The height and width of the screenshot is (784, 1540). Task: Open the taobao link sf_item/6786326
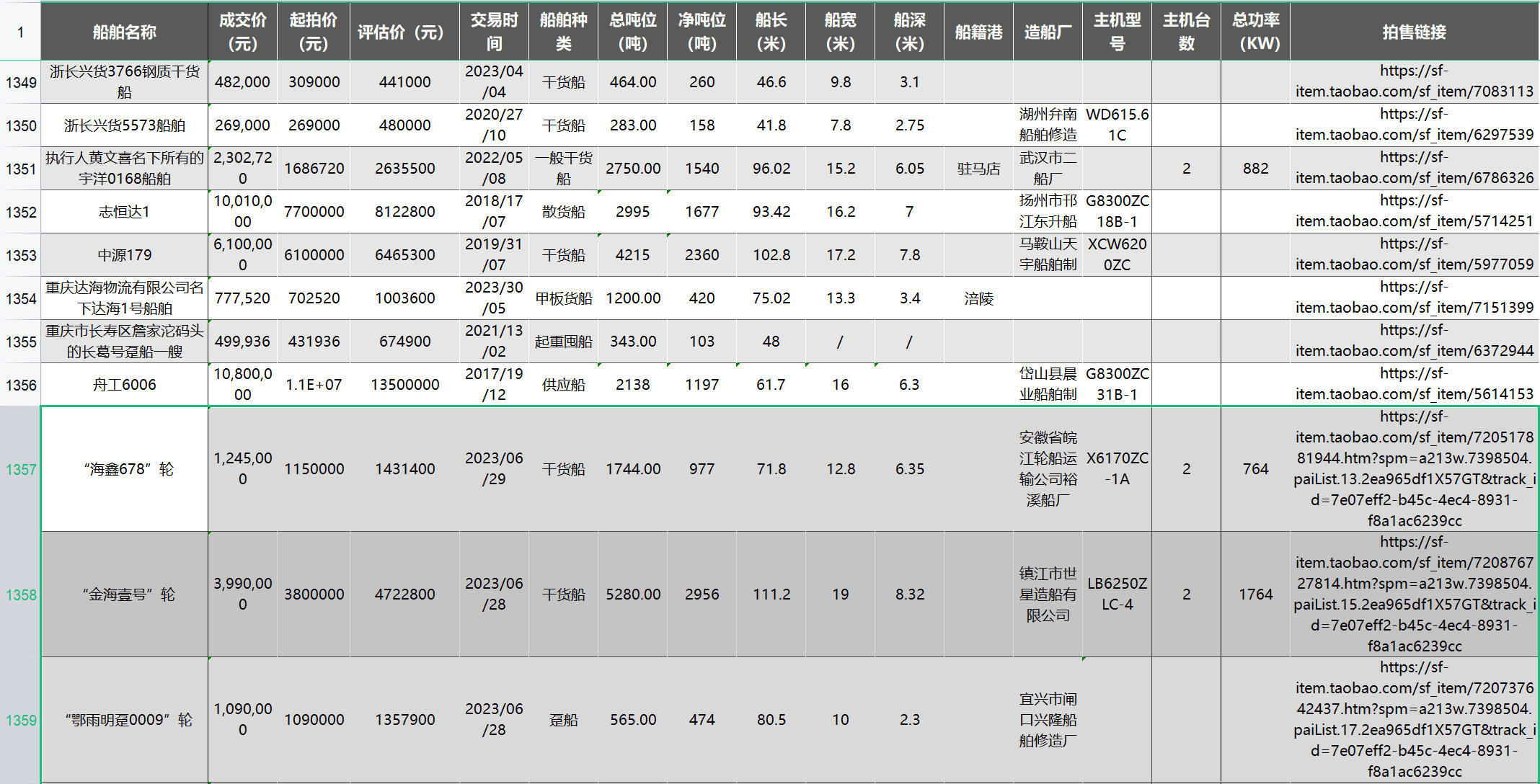pyautogui.click(x=1414, y=169)
